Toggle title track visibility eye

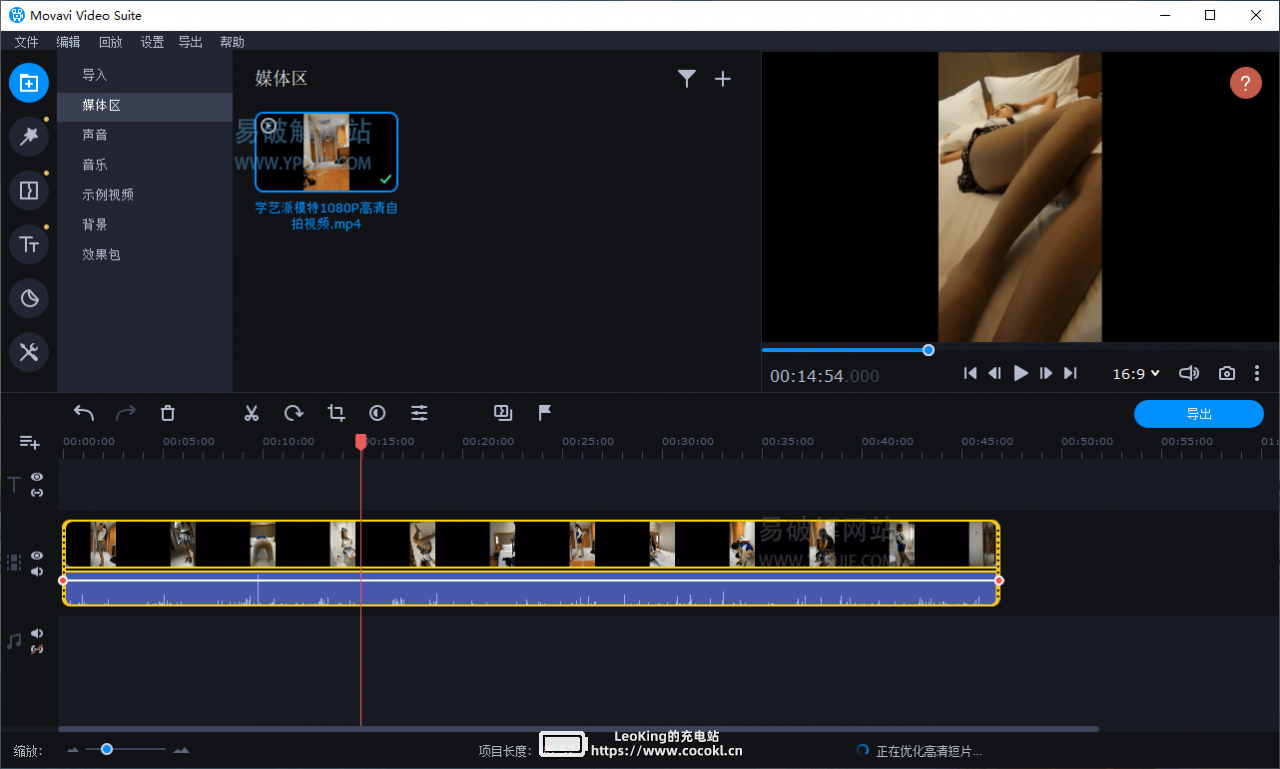37,477
